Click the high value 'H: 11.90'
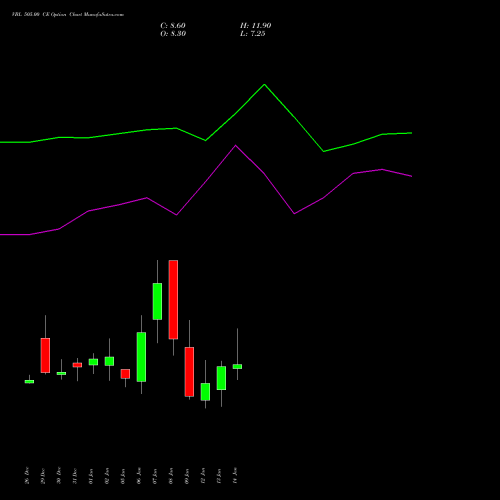 click(x=255, y=26)
